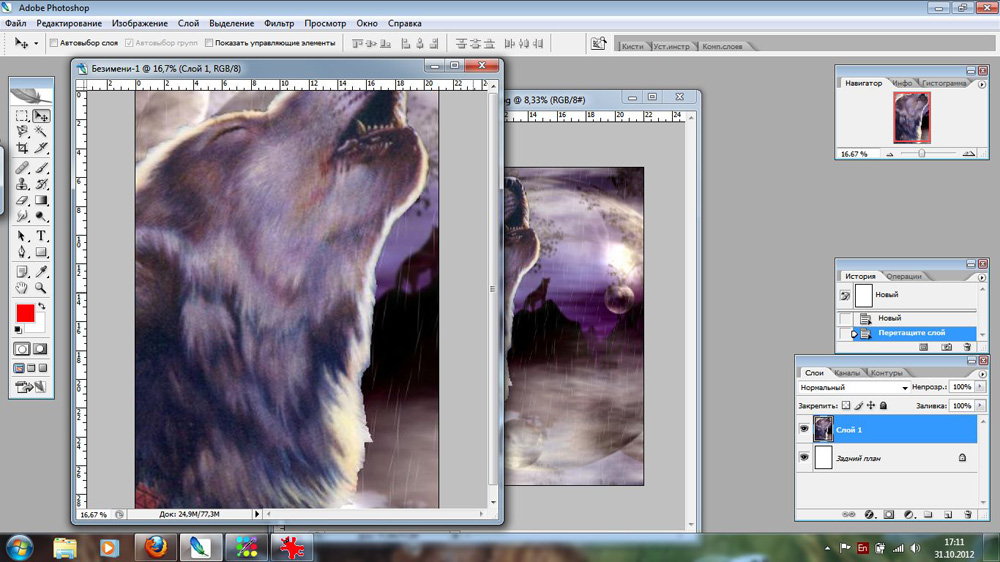Switch to the Операции tab
Image resolution: width=1000 pixels, height=562 pixels.
pos(904,276)
